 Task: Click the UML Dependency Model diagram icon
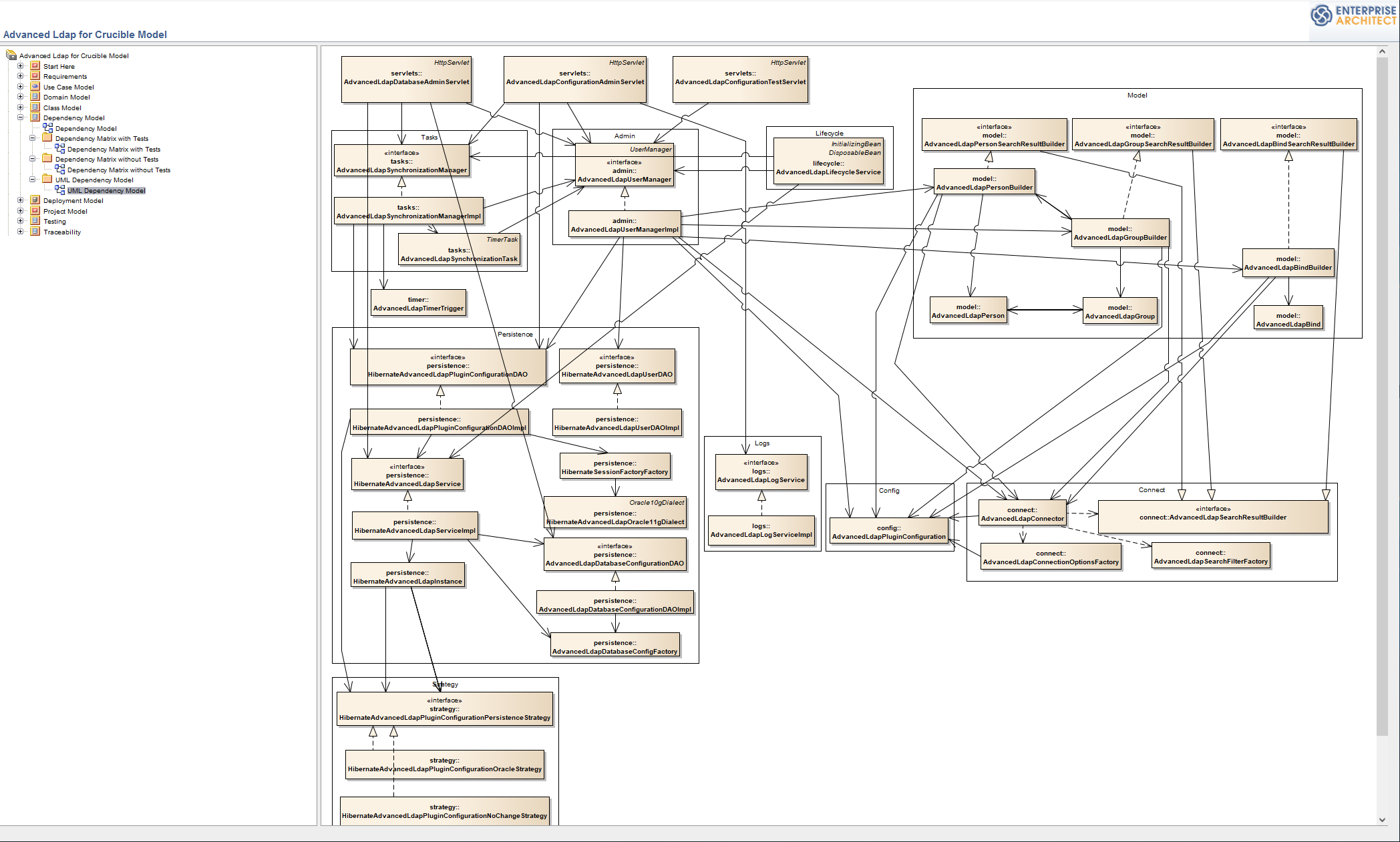click(59, 190)
